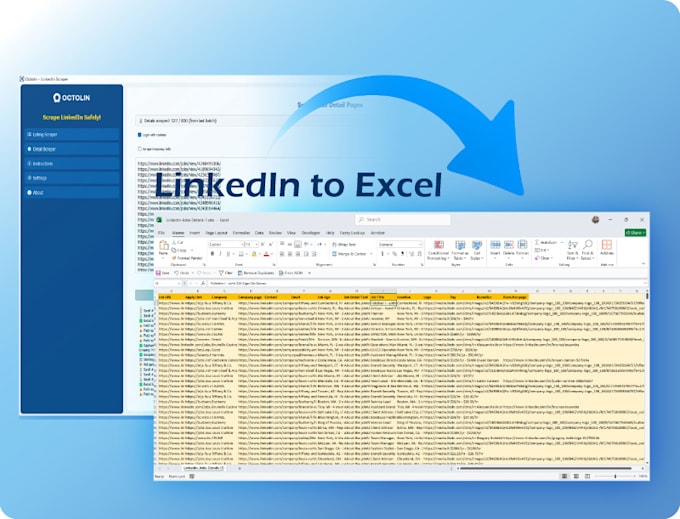The image size is (680, 519).
Task: Open the Insert tab in Excel
Action: [x=195, y=233]
